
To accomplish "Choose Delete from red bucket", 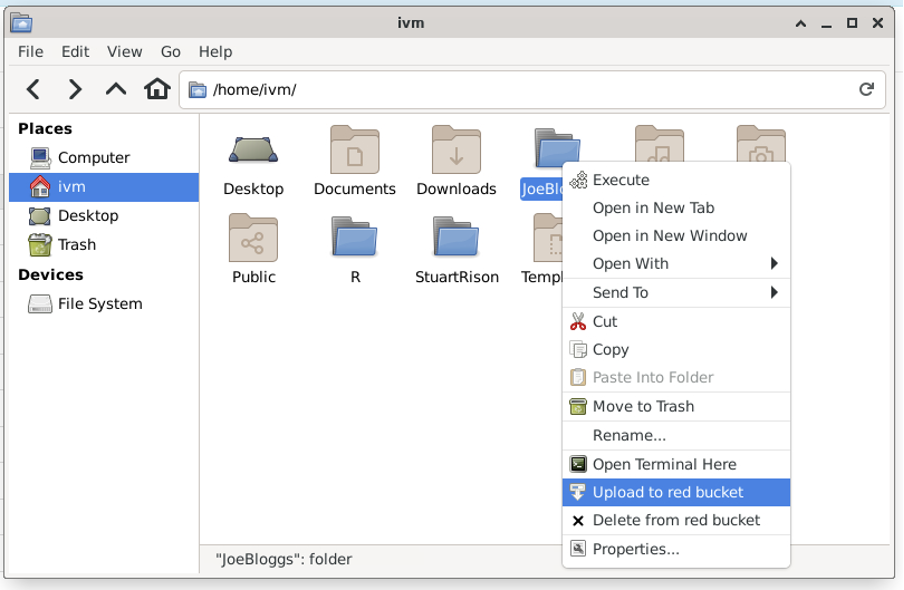I will [x=676, y=520].
